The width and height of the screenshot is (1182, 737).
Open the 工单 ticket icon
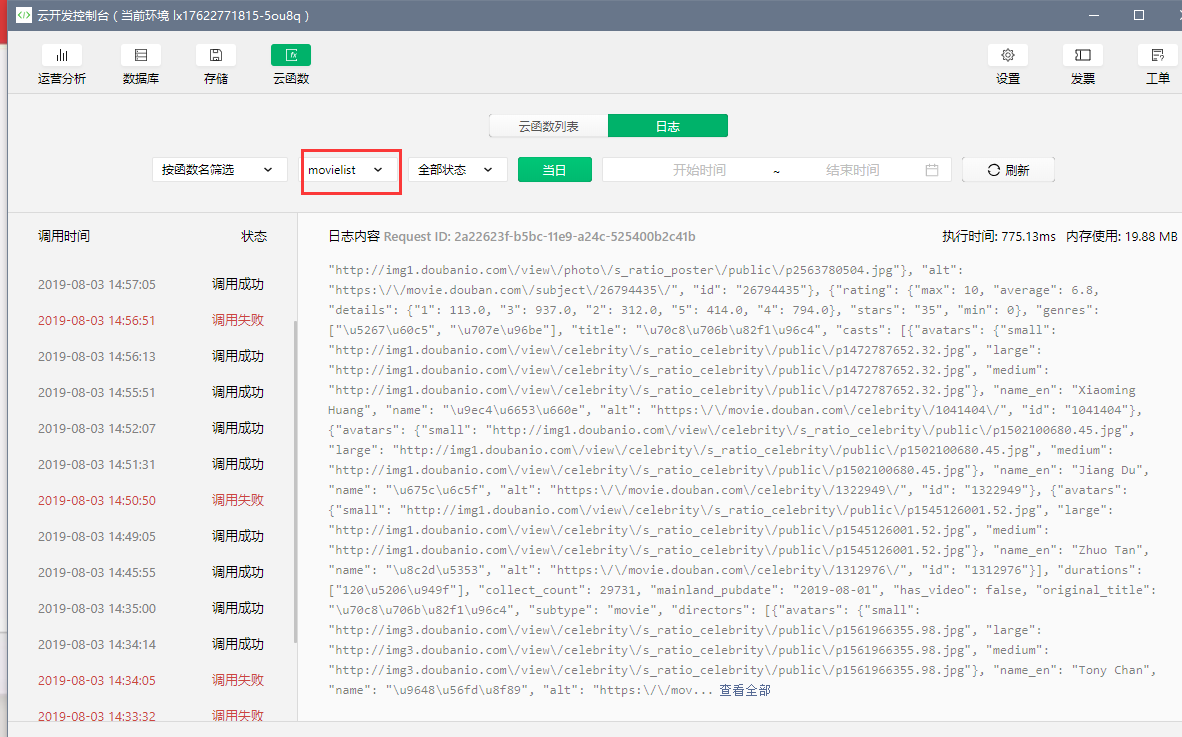coord(1158,55)
